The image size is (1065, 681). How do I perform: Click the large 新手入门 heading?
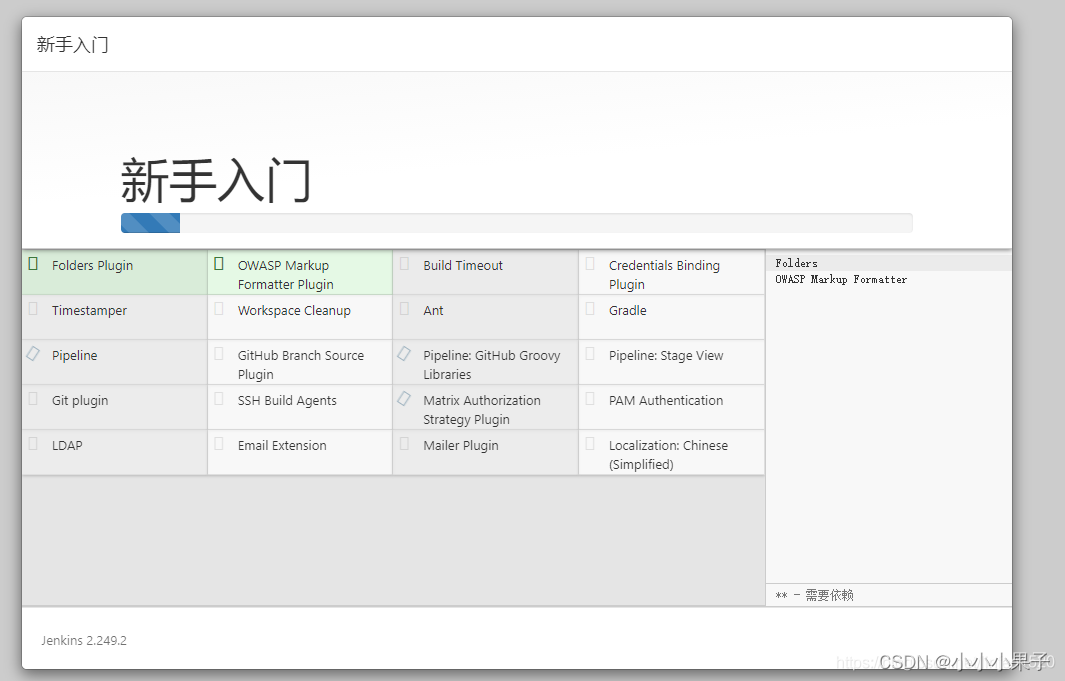pos(216,180)
